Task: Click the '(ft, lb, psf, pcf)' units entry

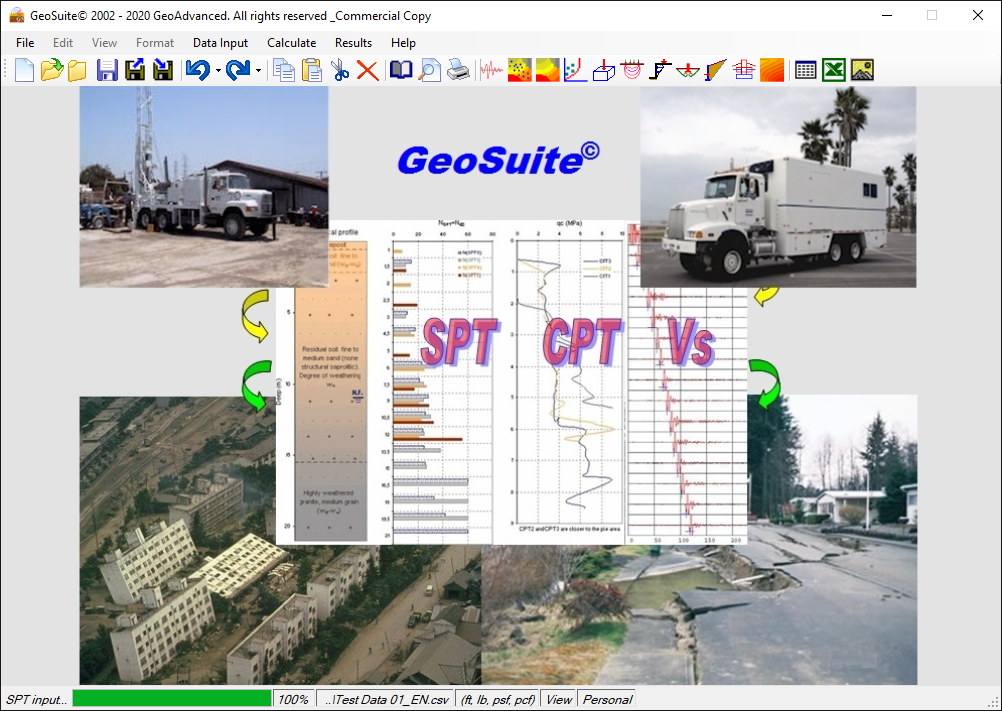Action: click(x=497, y=700)
